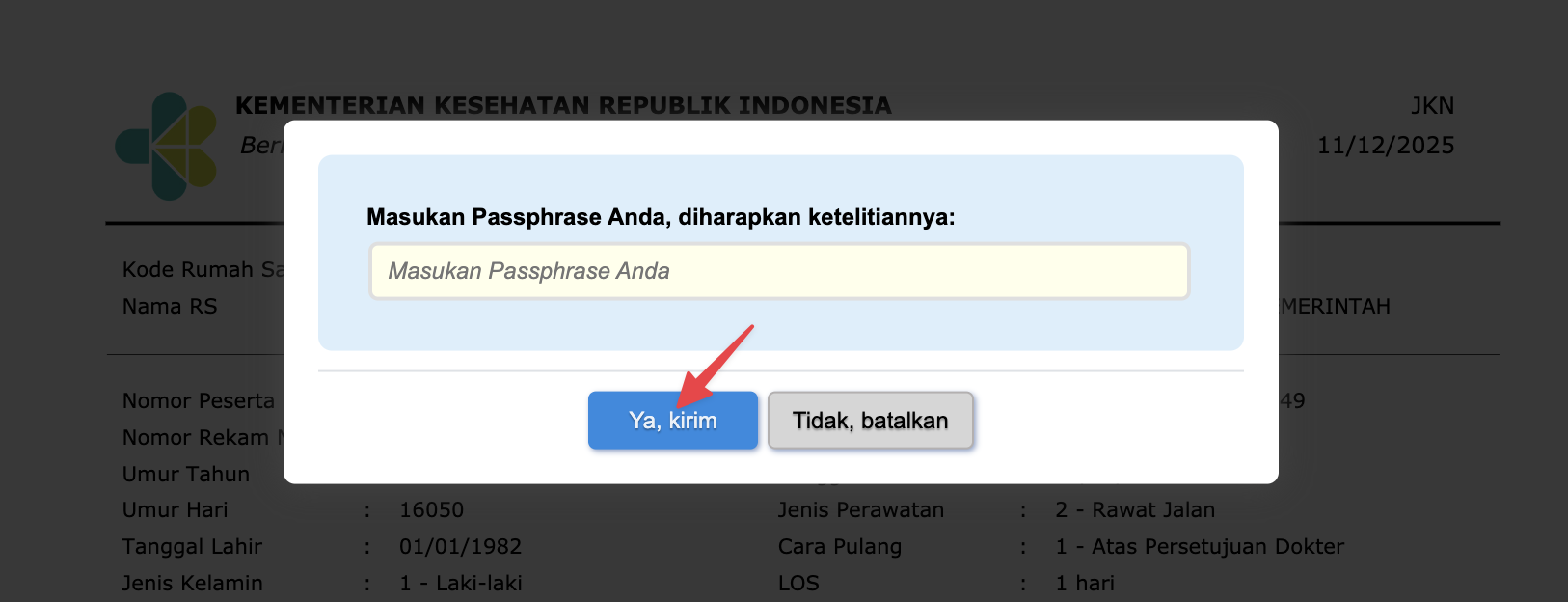The width and height of the screenshot is (1568, 602).
Task: Click the passphrase prompt label text
Action: [x=661, y=217]
